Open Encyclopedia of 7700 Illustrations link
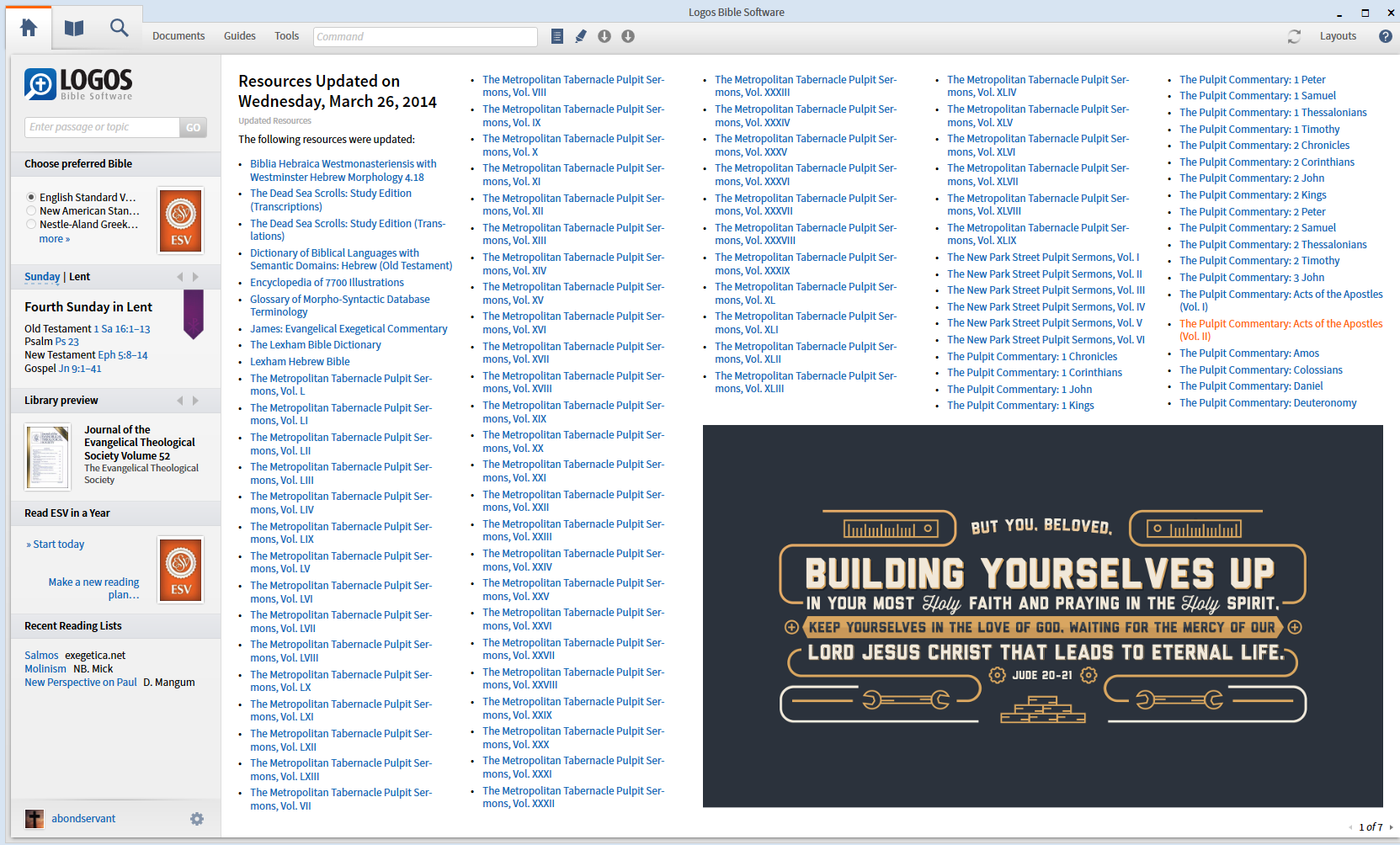This screenshot has width=1400, height=845. 327,283
